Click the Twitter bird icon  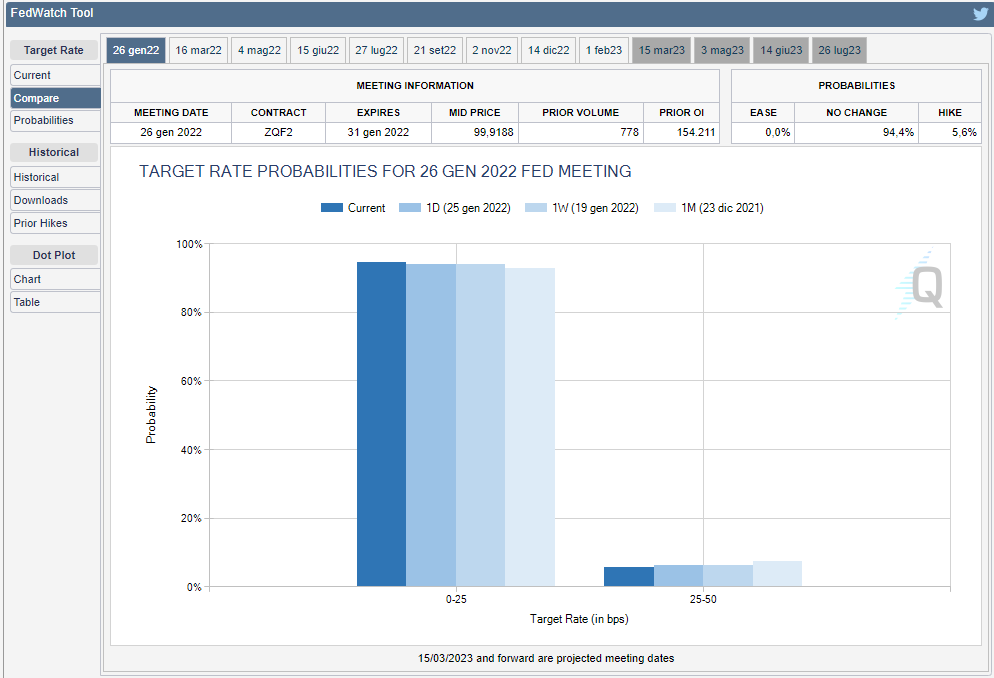coord(980,13)
